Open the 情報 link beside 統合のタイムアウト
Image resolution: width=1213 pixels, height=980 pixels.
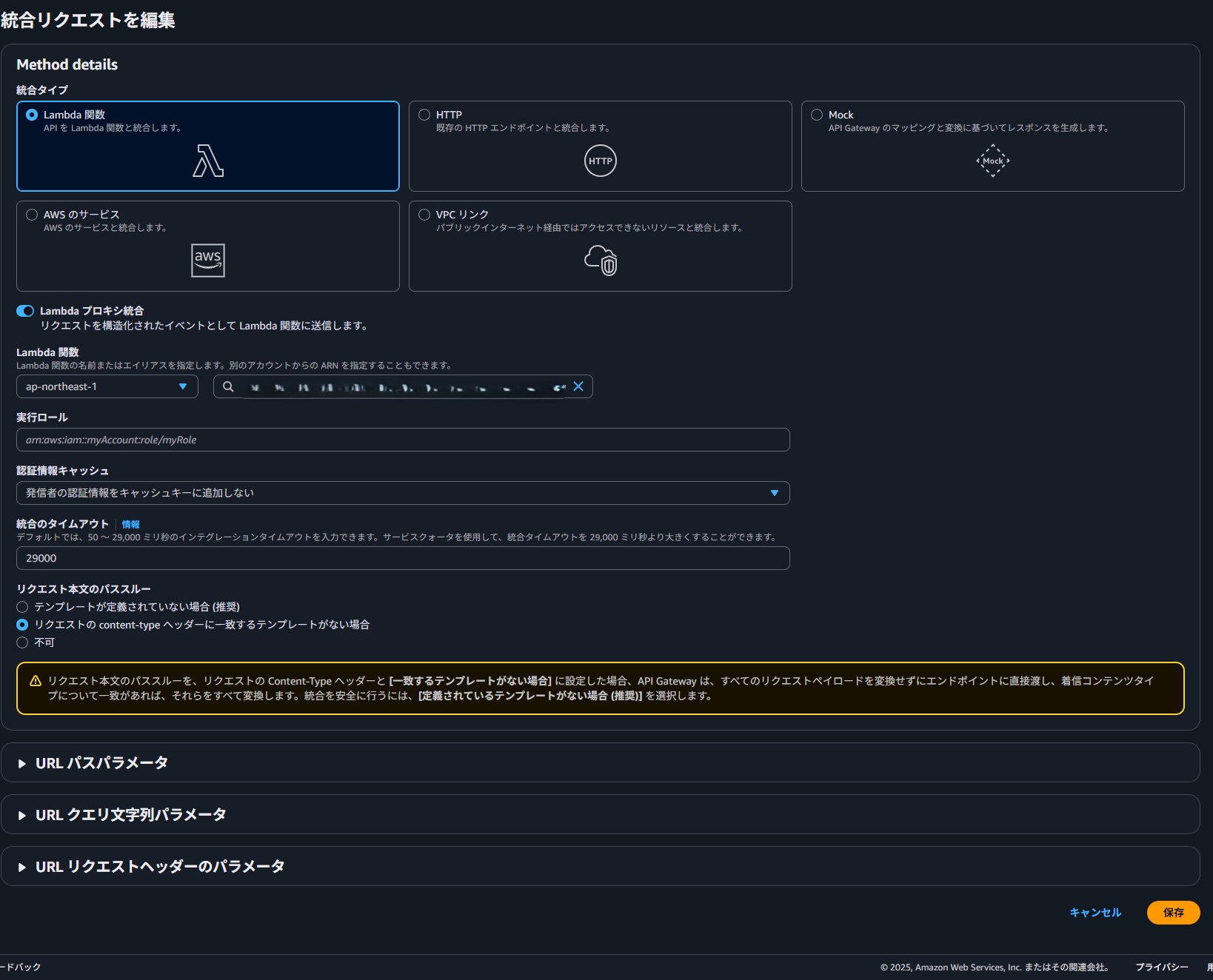pos(130,524)
